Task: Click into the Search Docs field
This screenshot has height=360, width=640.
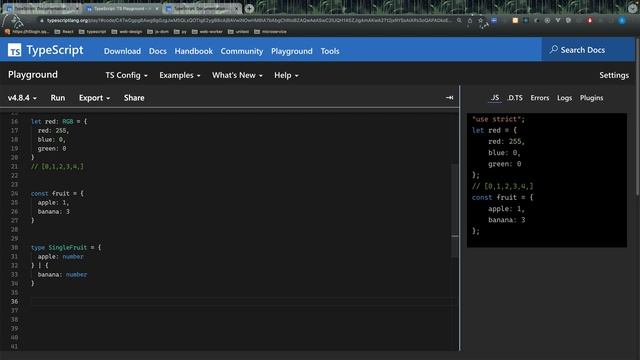Action: point(588,50)
